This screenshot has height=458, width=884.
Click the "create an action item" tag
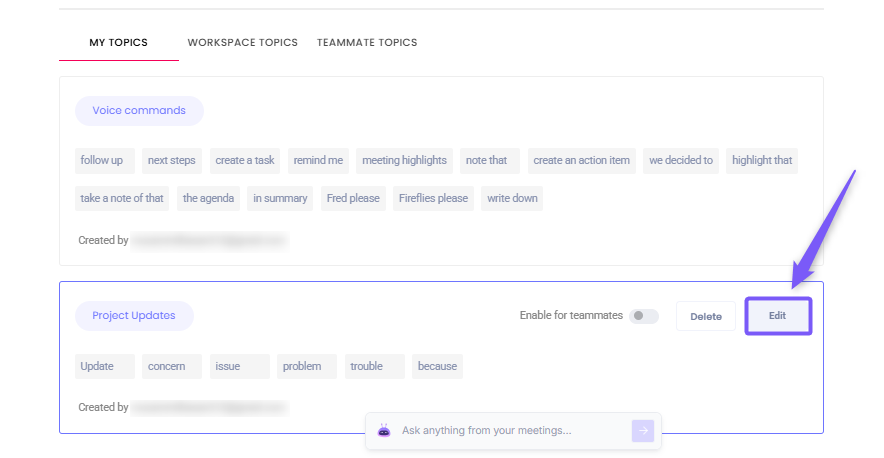pos(581,160)
